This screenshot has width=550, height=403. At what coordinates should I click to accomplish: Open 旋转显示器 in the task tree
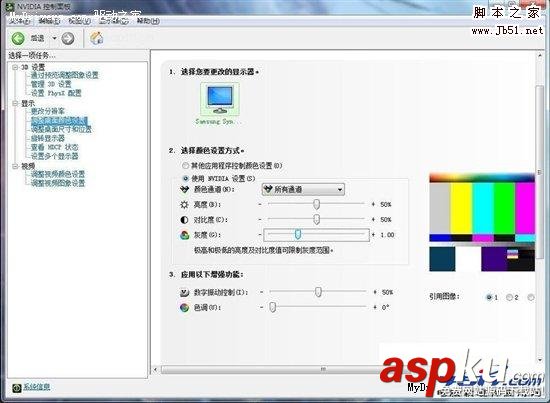(x=48, y=138)
